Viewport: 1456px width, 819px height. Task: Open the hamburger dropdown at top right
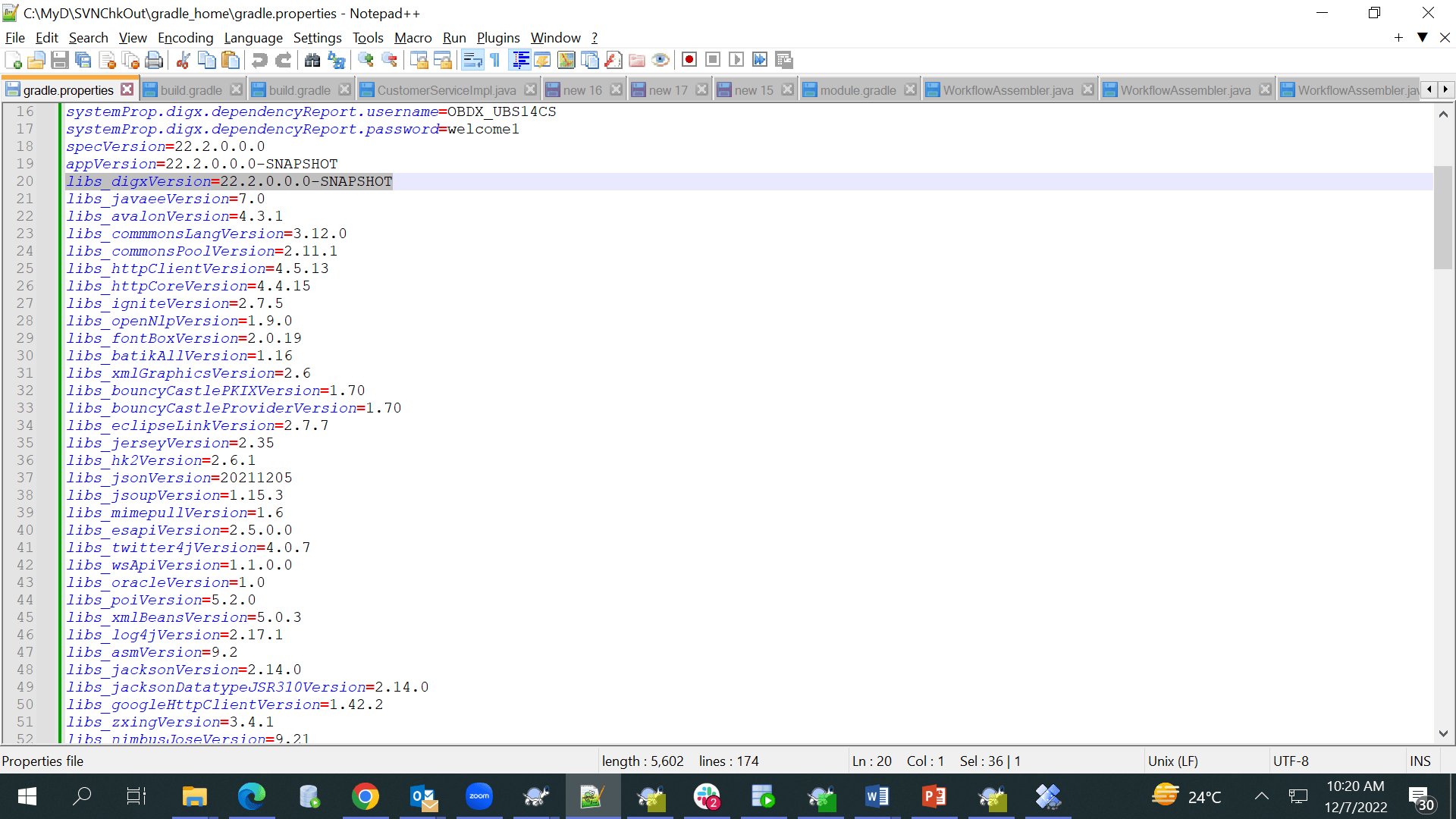[x=1422, y=37]
